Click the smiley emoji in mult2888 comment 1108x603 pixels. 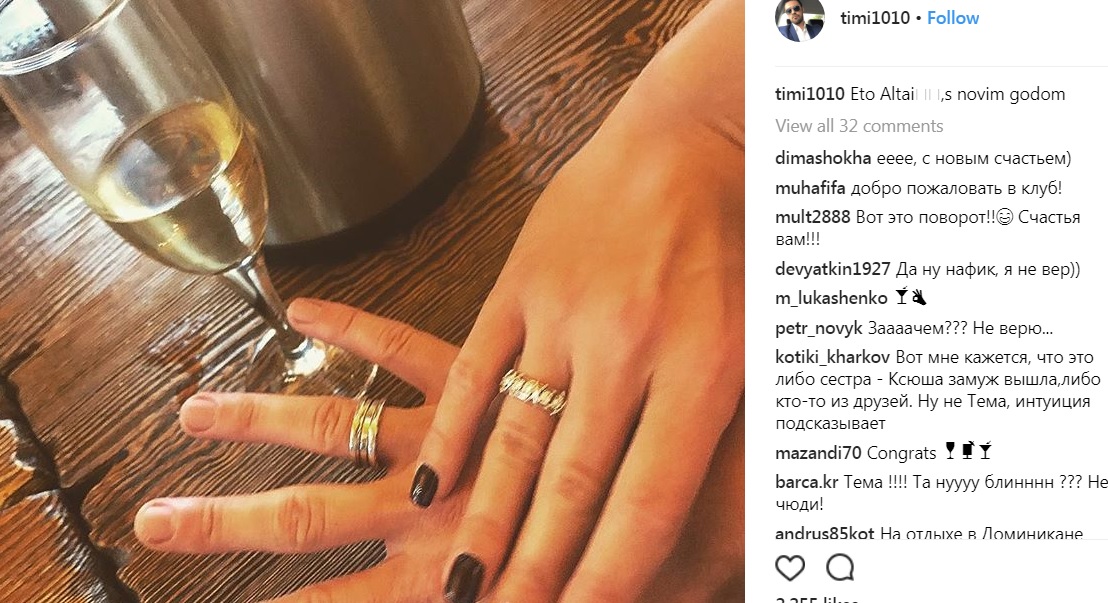pos(1004,217)
